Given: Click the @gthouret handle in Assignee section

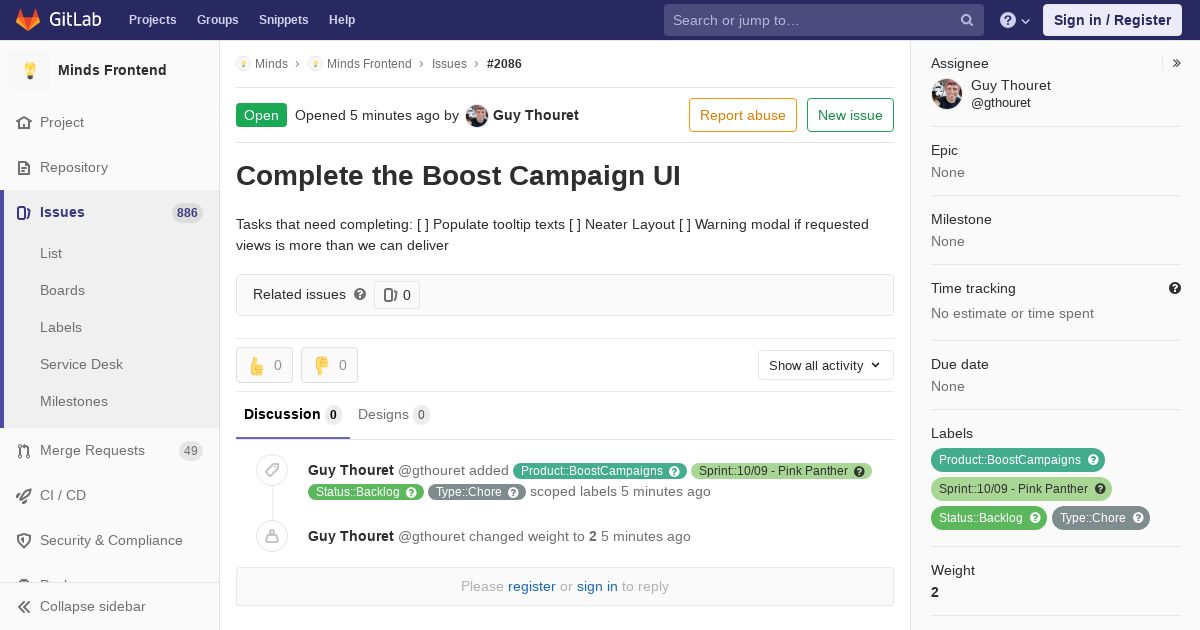Looking at the screenshot, I should [x=1001, y=103].
